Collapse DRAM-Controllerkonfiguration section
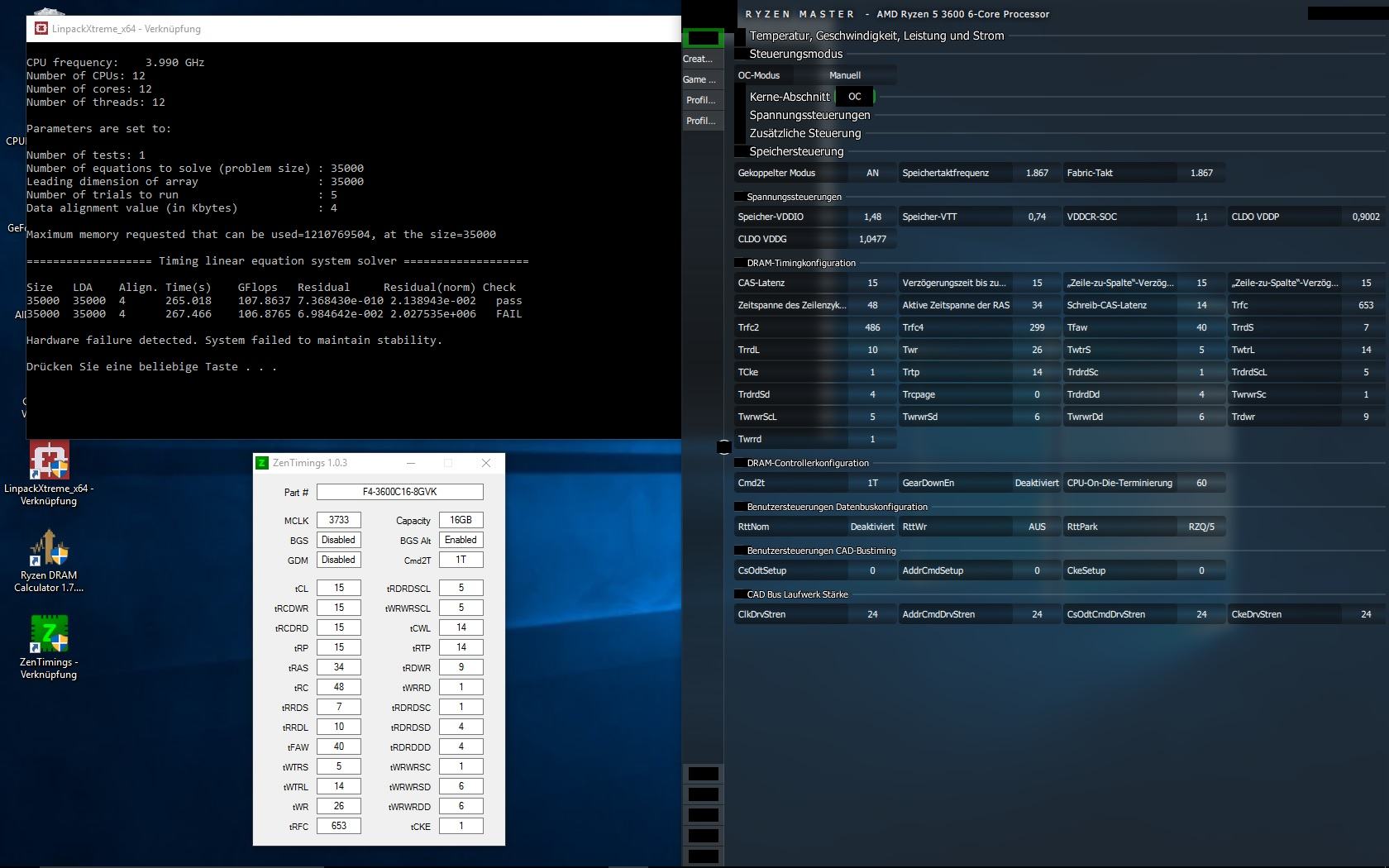The image size is (1389, 868). coord(808,463)
